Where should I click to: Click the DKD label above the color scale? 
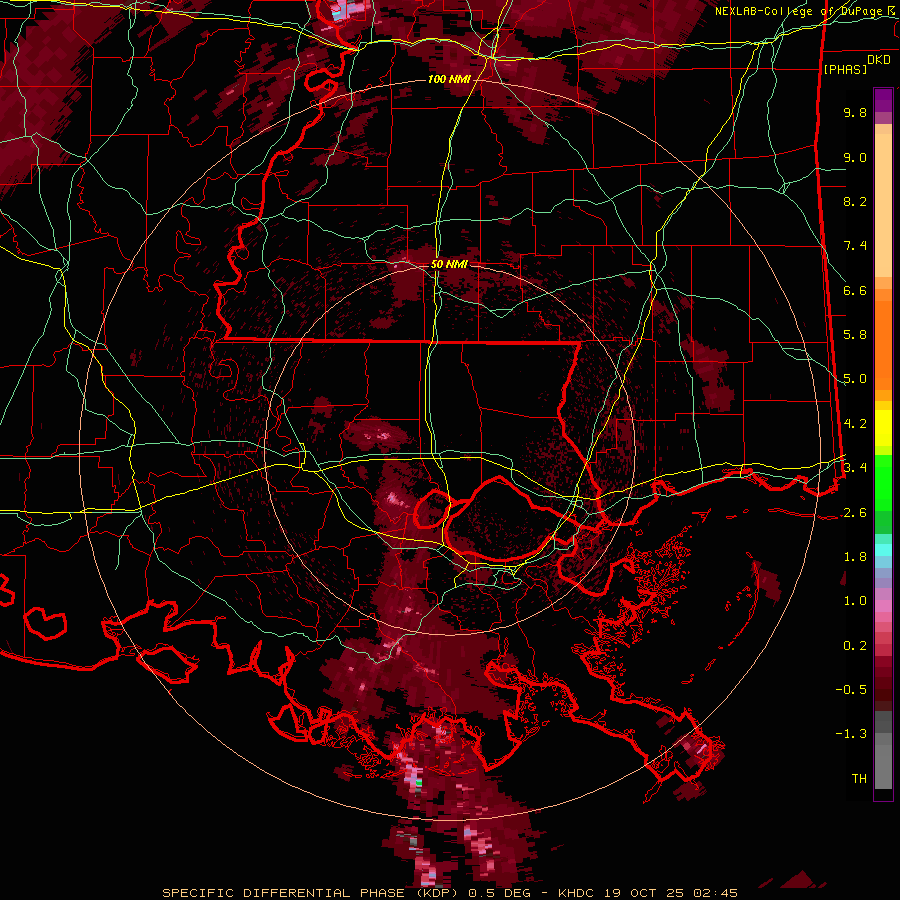pyautogui.click(x=879, y=60)
